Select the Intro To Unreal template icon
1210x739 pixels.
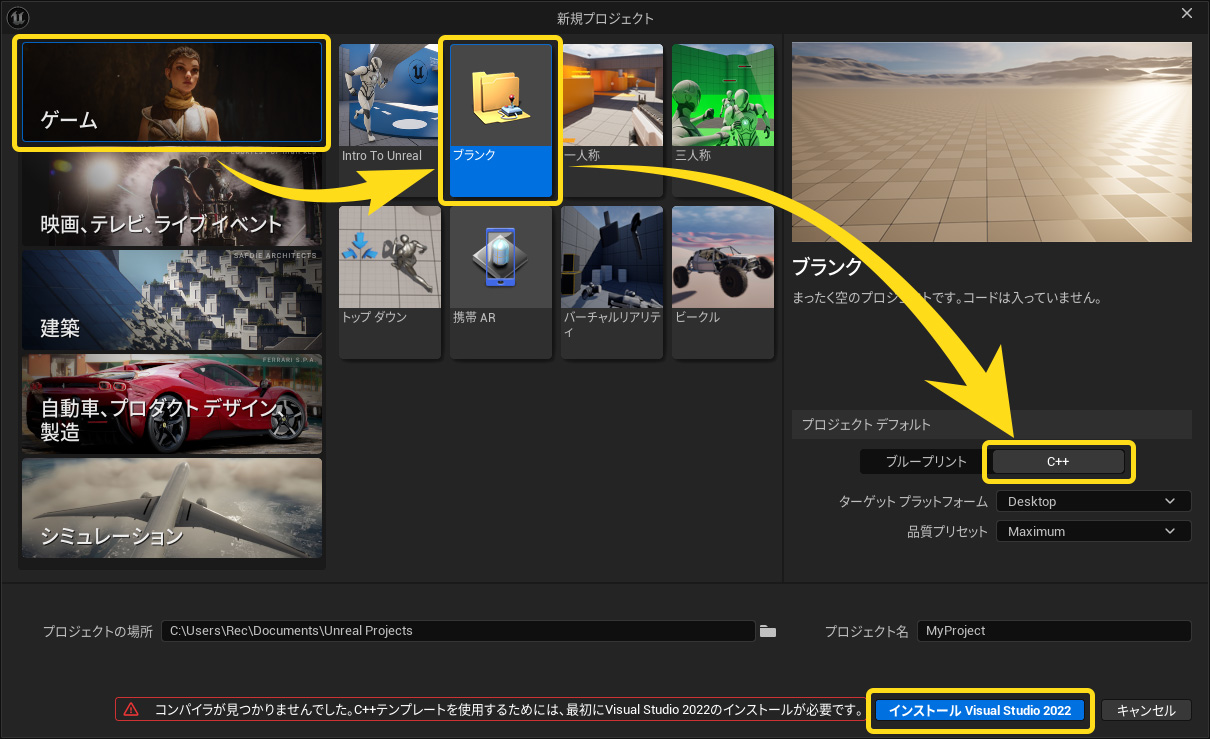pyautogui.click(x=389, y=95)
